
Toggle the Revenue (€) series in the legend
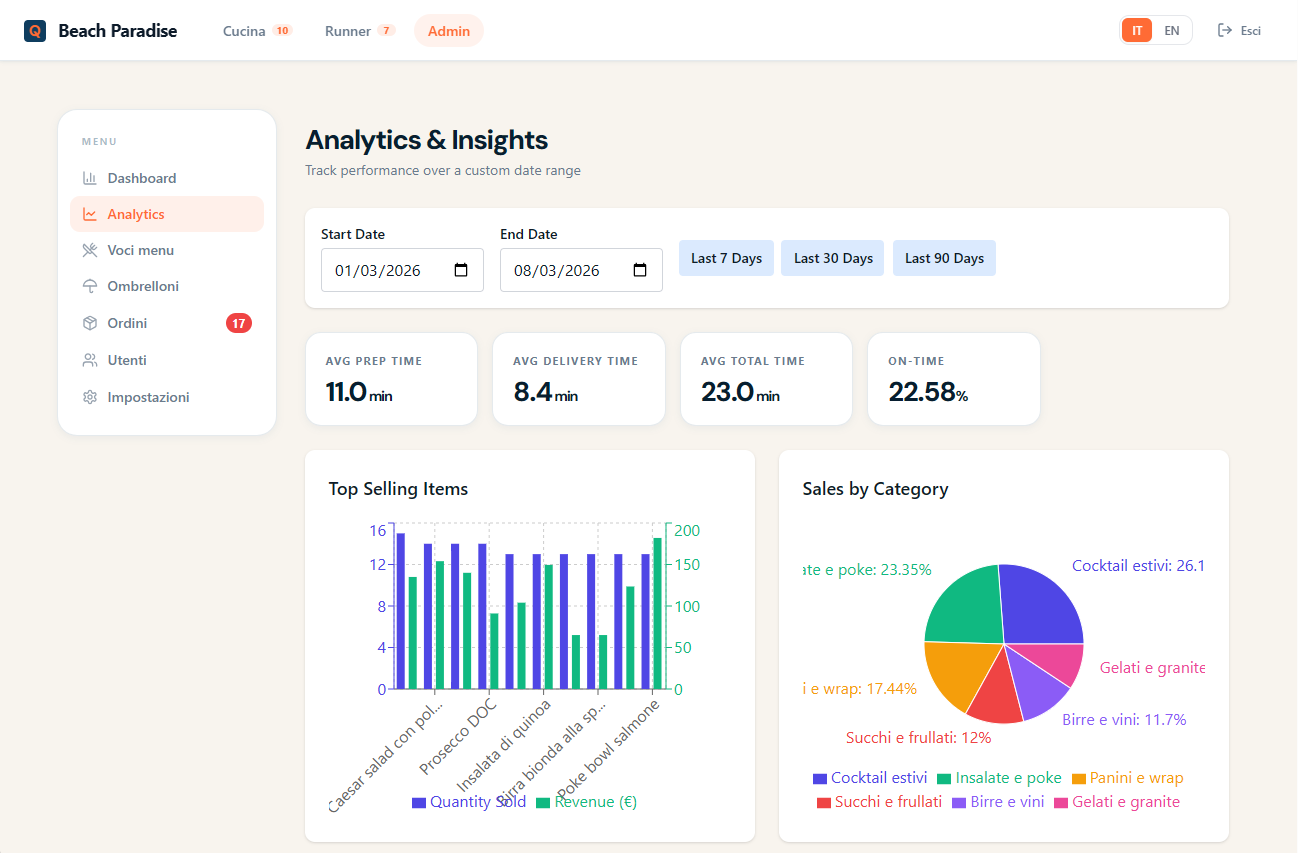(588, 801)
